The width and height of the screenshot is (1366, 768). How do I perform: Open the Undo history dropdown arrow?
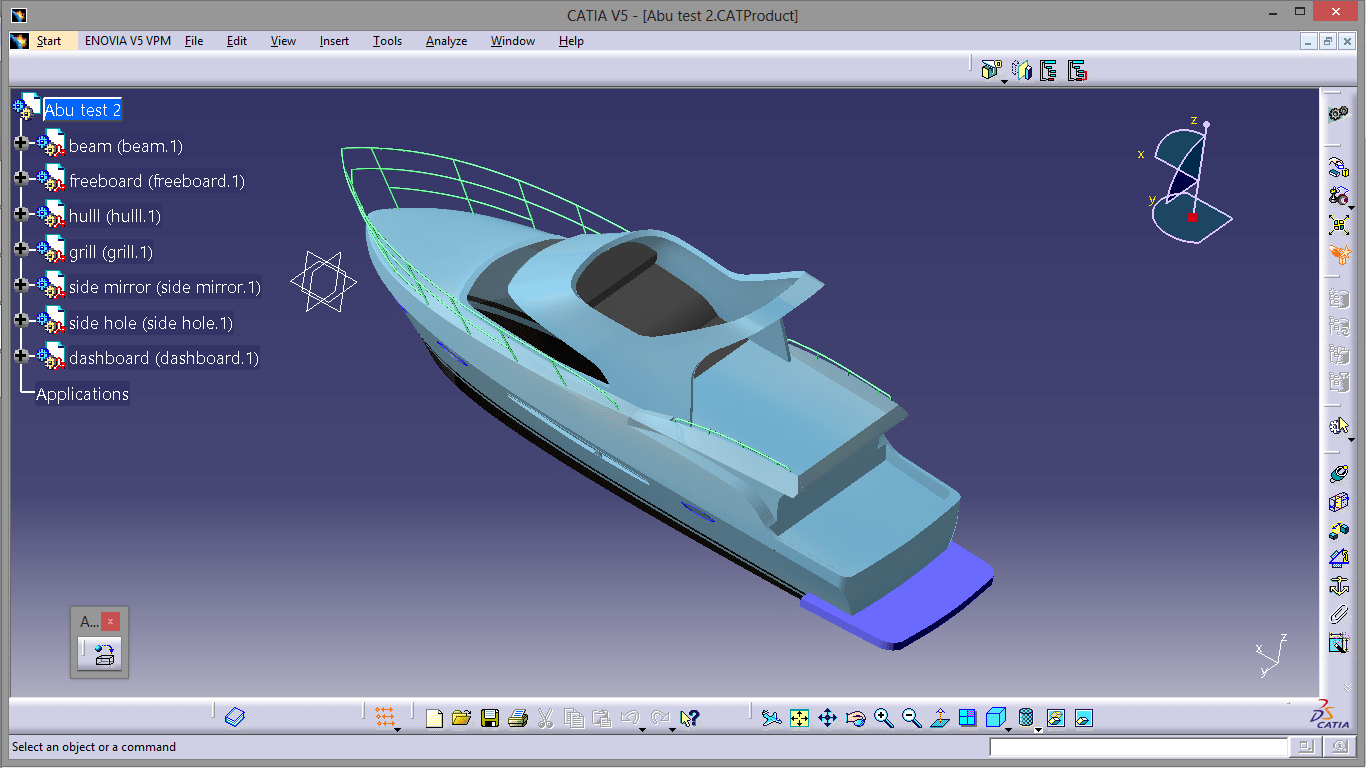pos(643,729)
